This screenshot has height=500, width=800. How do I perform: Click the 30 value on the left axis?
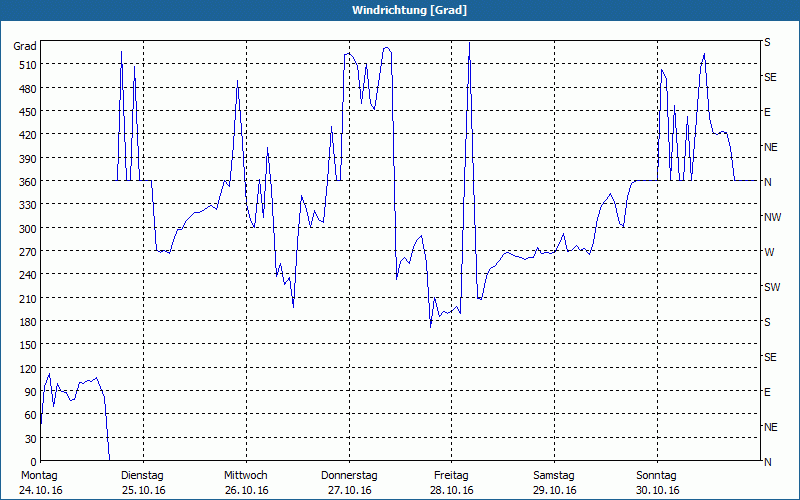(31, 439)
